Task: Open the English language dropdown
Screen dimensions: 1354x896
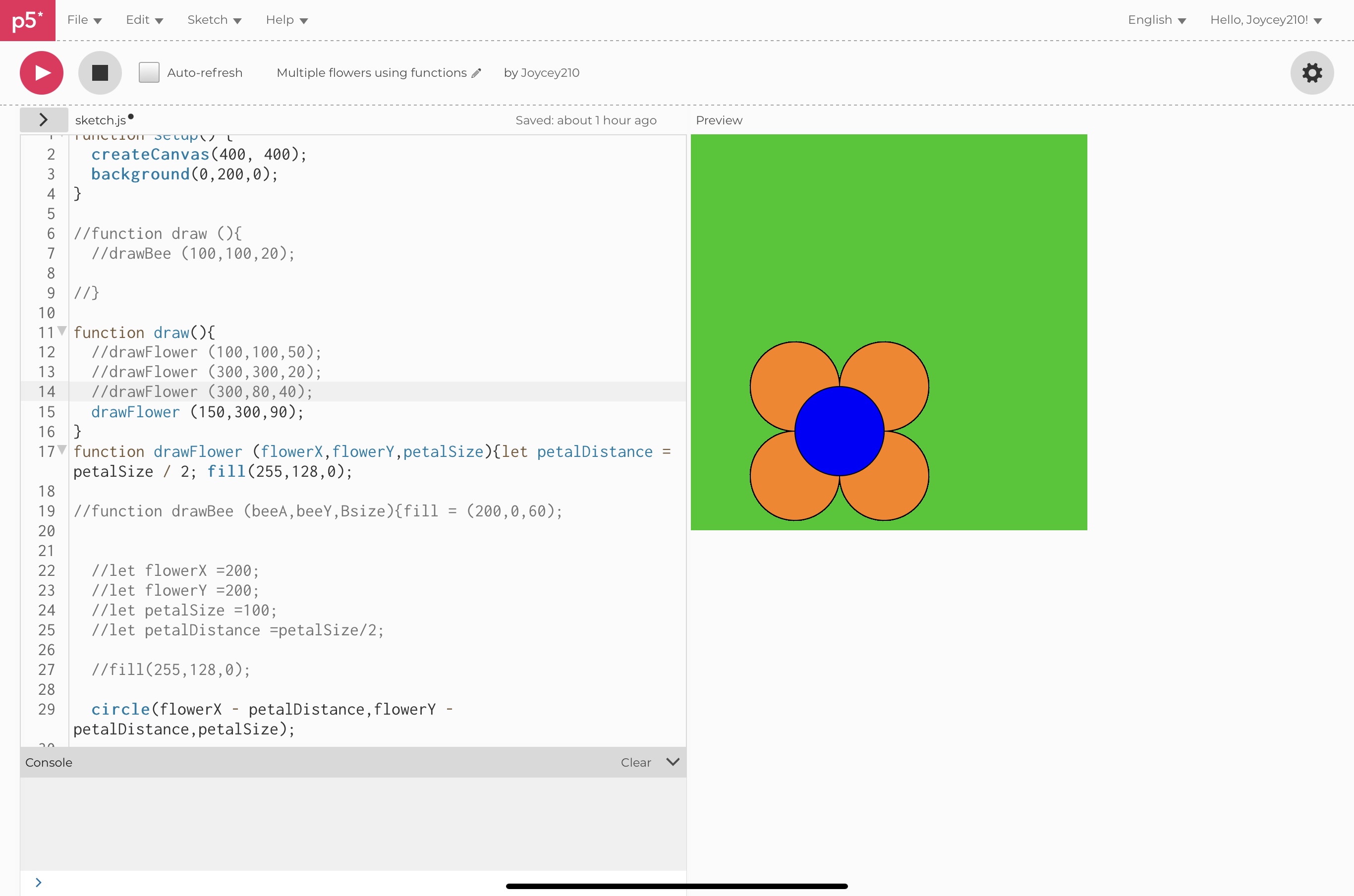Action: tap(1156, 20)
